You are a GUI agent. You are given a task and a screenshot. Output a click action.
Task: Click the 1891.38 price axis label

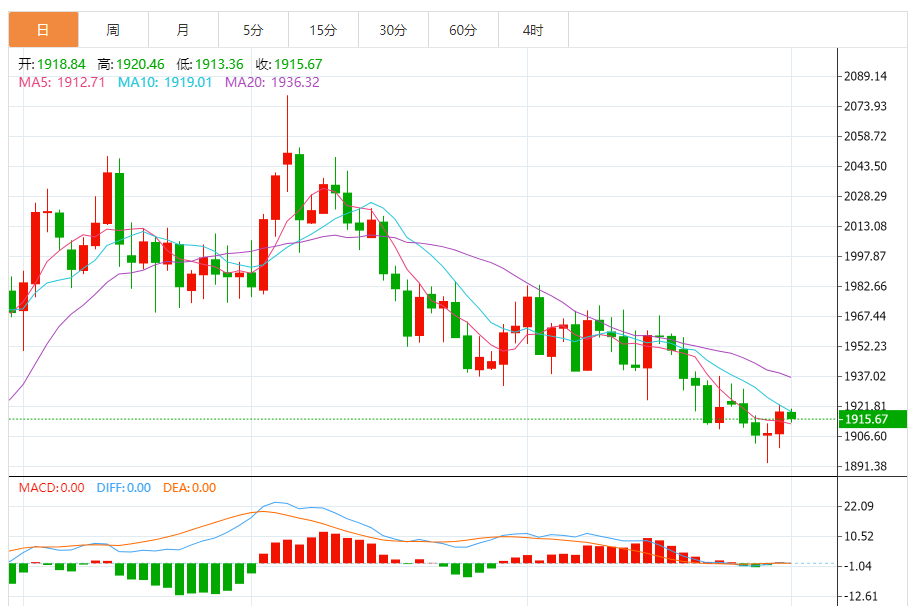click(865, 466)
